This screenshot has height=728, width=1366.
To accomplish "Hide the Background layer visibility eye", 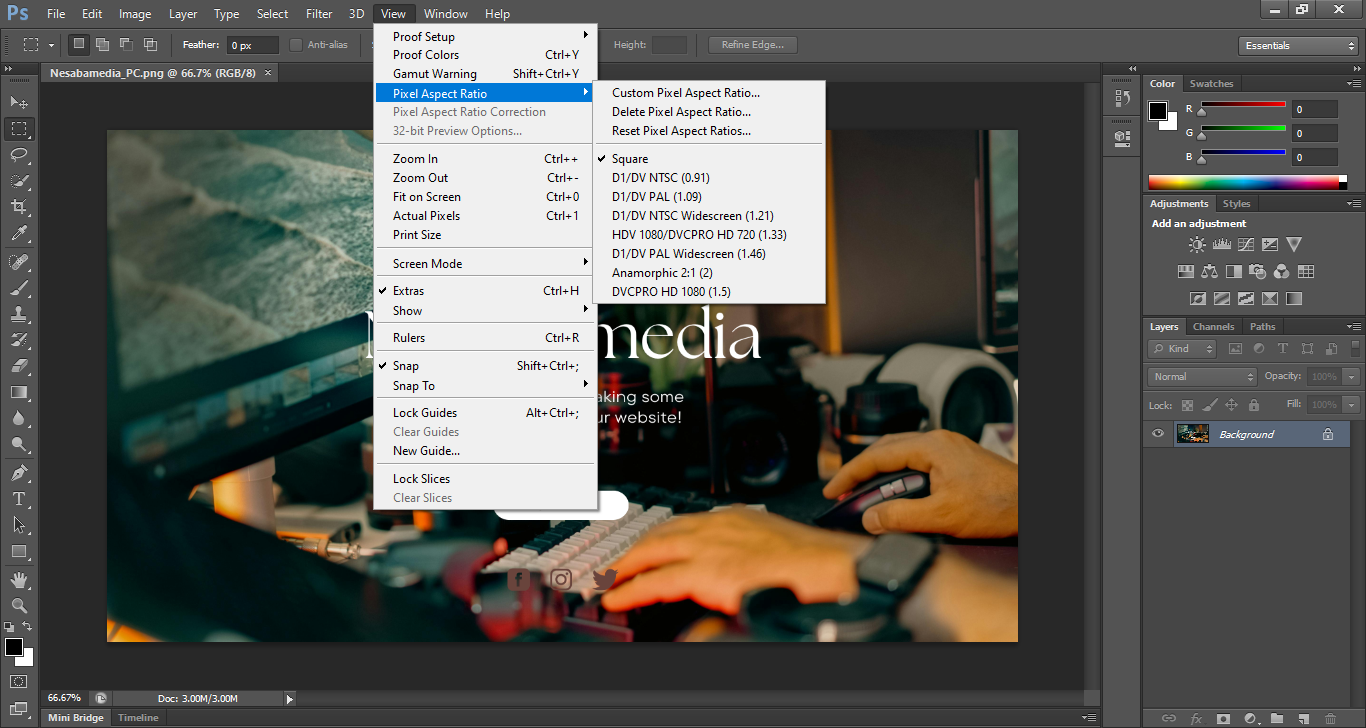I will point(1158,434).
